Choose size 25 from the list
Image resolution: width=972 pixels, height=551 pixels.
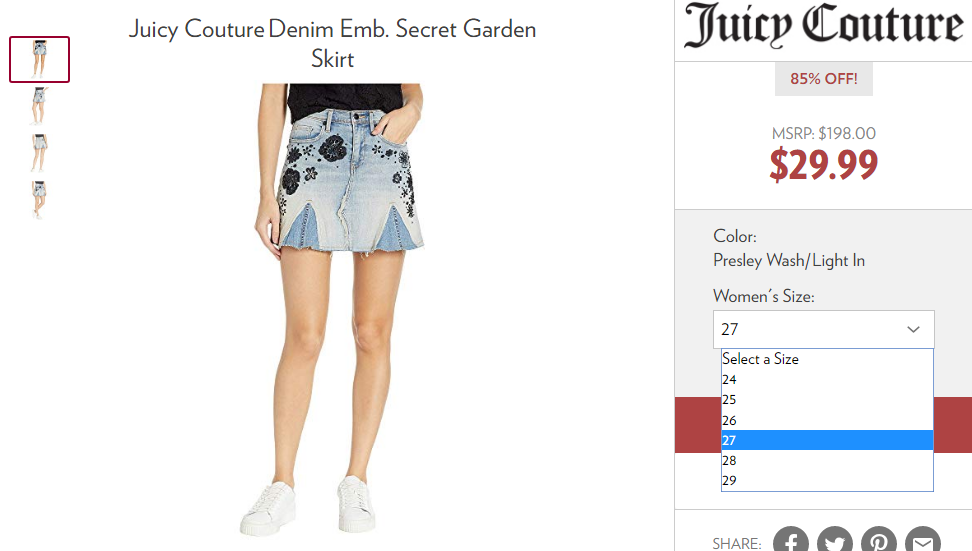(x=827, y=400)
